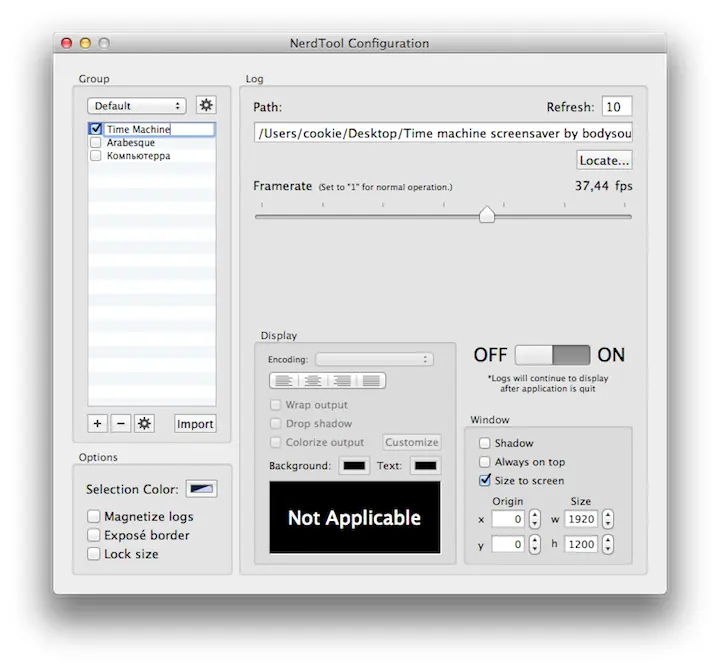Open log actions gear below the list
The image size is (720, 668).
(x=144, y=423)
